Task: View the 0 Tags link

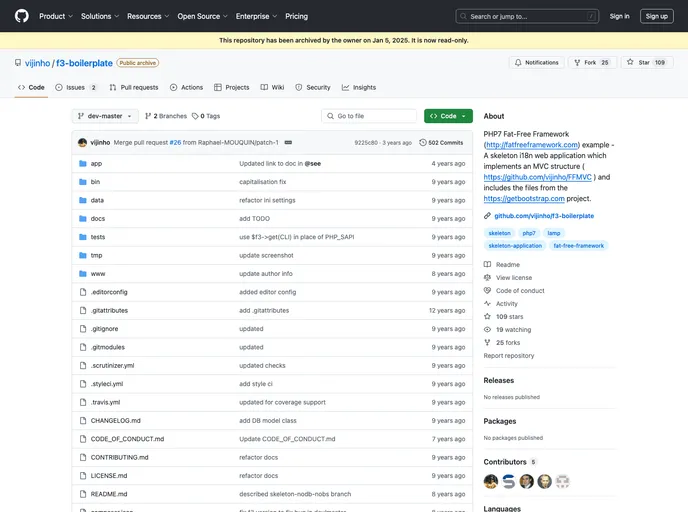Action: coord(206,116)
